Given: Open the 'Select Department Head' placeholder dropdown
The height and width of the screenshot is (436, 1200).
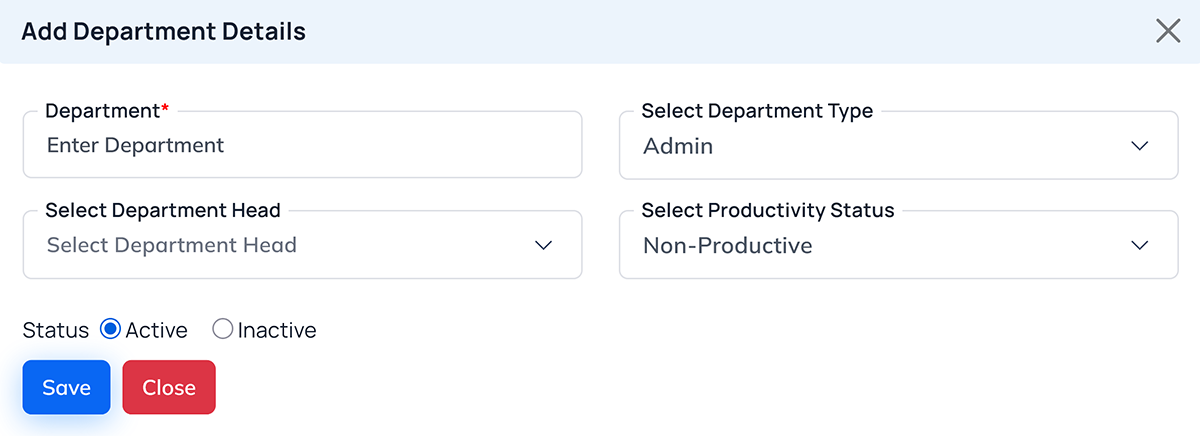Looking at the screenshot, I should pos(290,245).
